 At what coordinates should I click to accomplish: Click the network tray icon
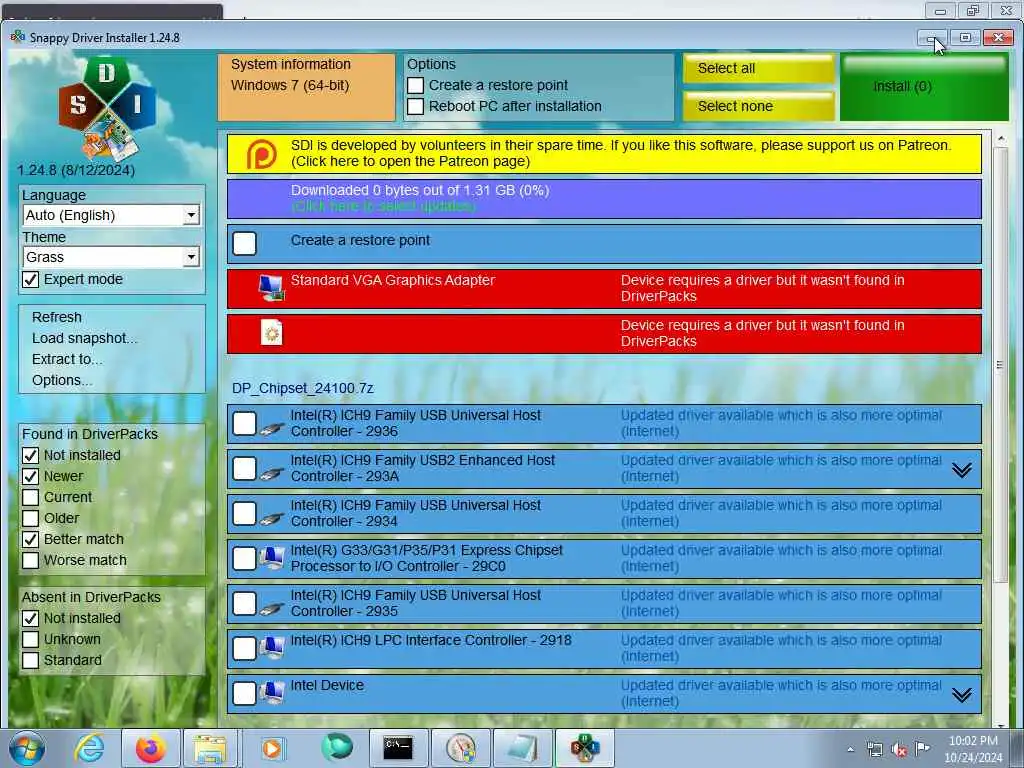pyautogui.click(x=874, y=750)
